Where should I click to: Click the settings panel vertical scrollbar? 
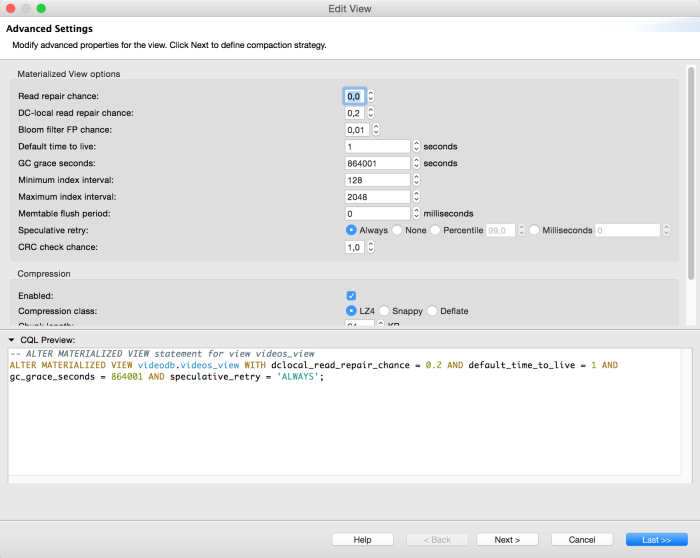point(691,173)
